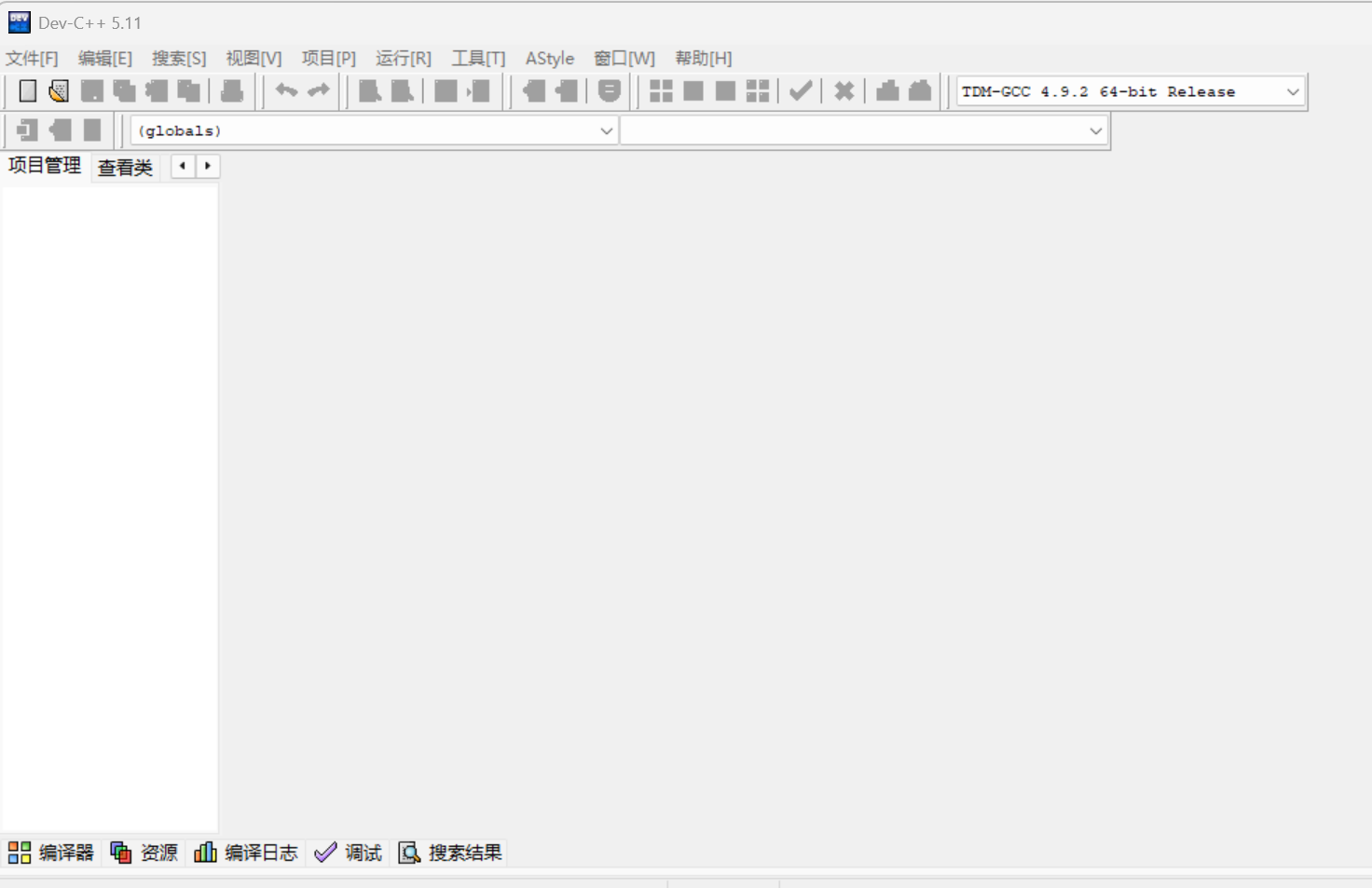1372x888 pixels.
Task: Click the Compile toolbar icon
Action: (661, 91)
